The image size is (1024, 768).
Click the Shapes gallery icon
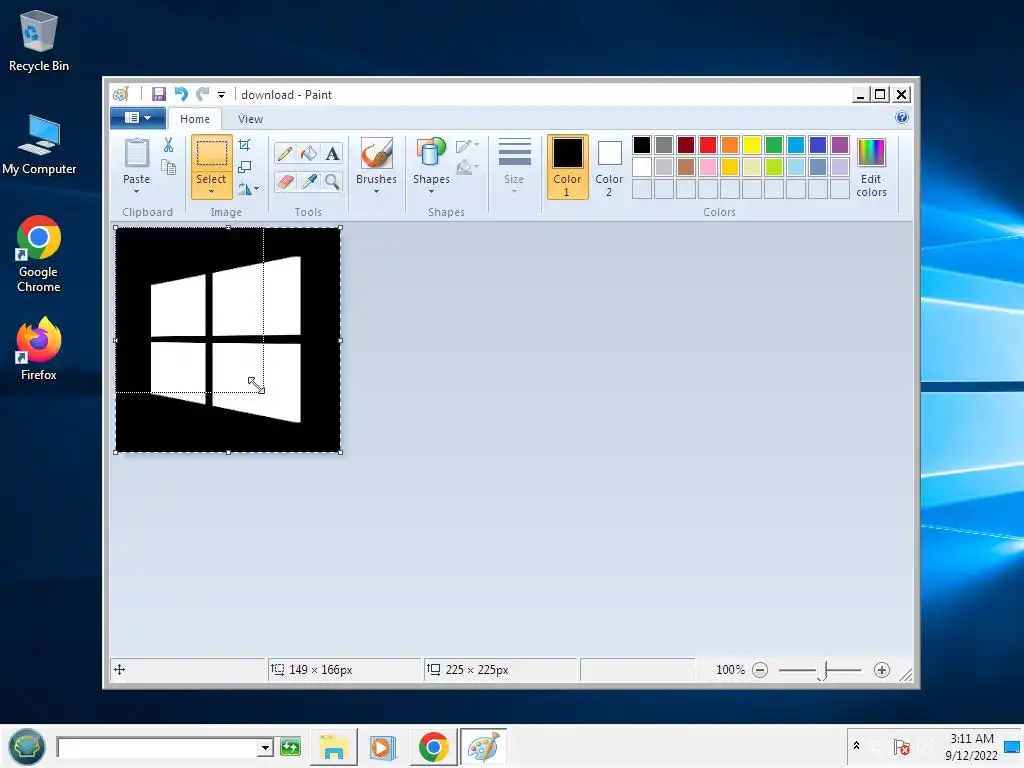pos(431,154)
